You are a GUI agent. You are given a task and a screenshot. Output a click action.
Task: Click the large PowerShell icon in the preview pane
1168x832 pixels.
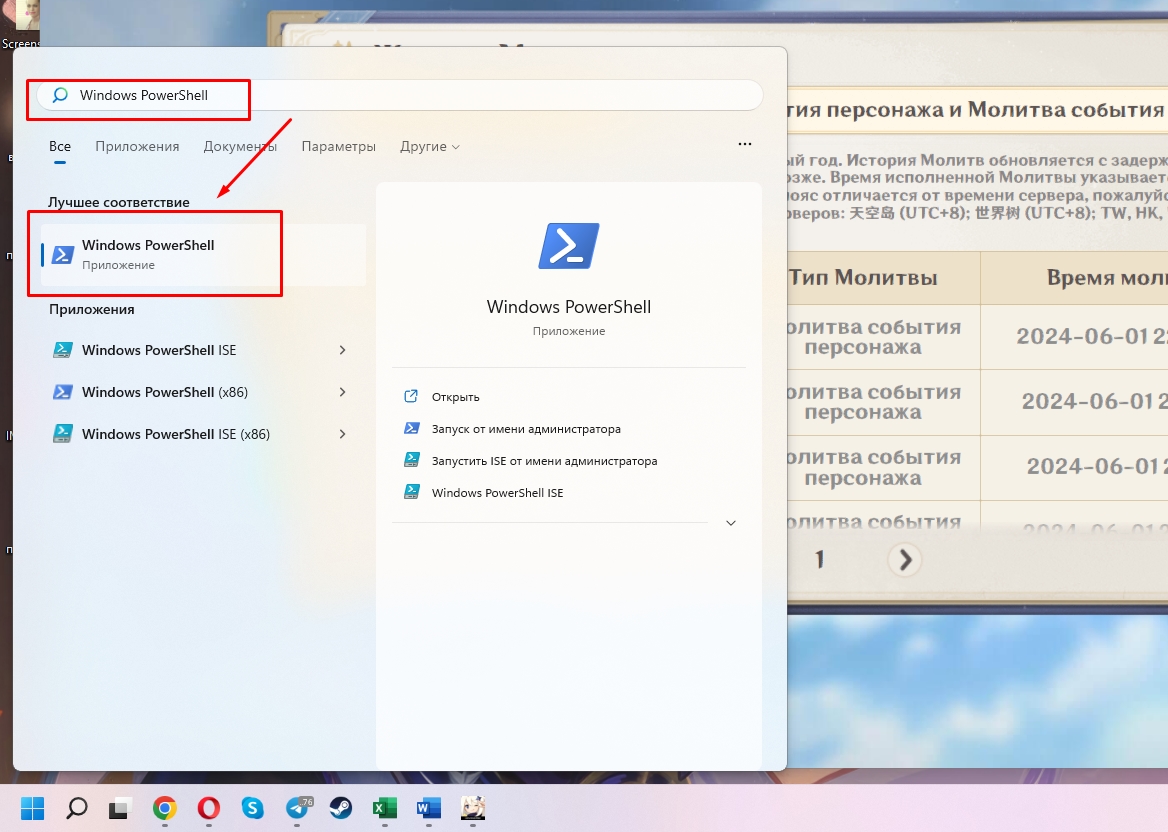coord(568,246)
